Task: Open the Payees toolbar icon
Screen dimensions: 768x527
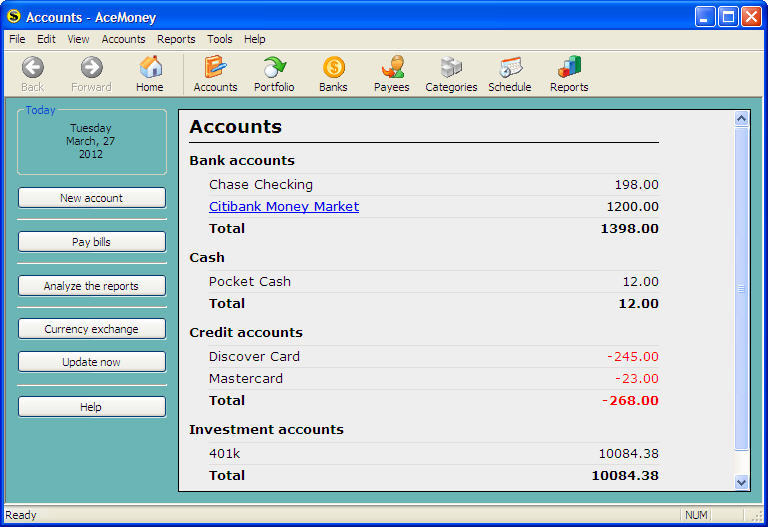Action: (392, 67)
